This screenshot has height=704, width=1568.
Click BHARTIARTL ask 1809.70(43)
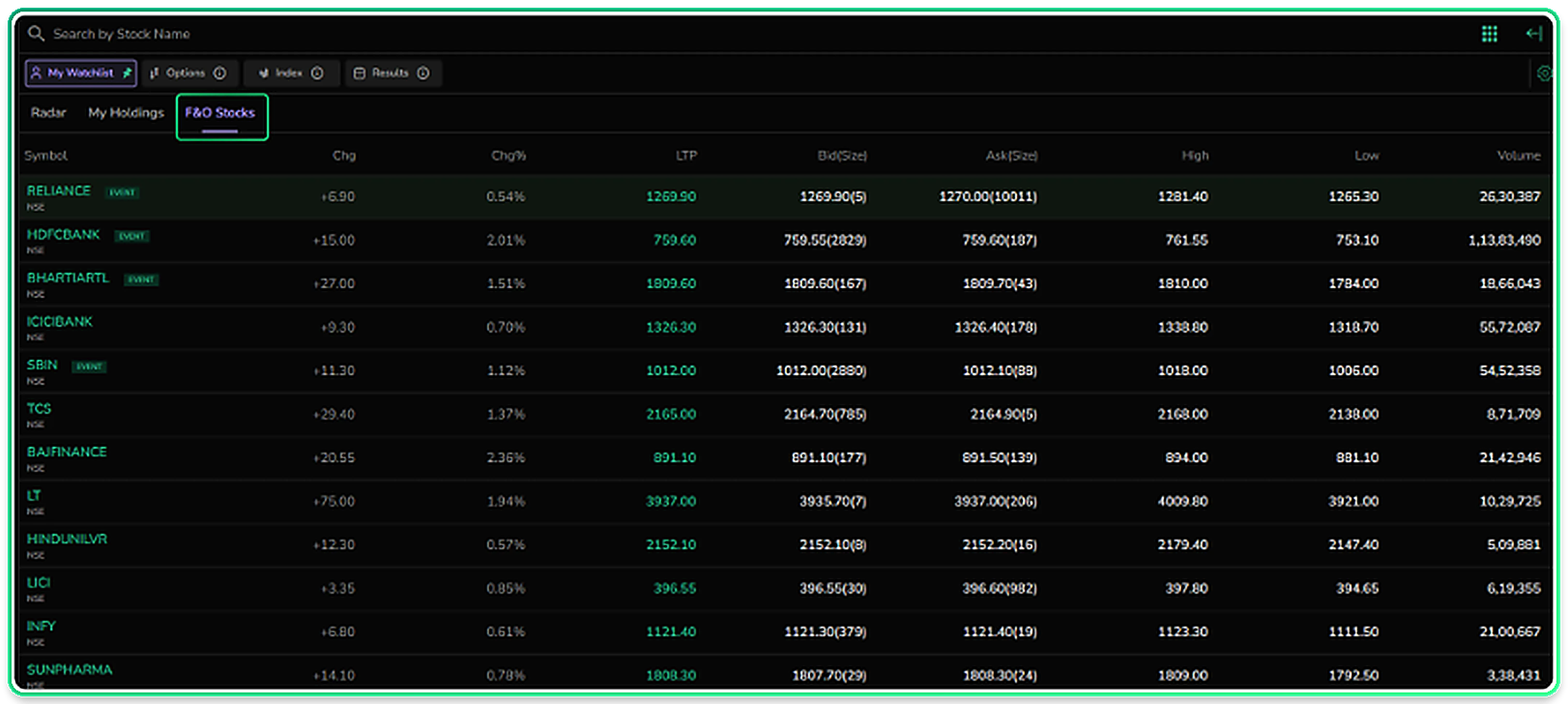1000,284
